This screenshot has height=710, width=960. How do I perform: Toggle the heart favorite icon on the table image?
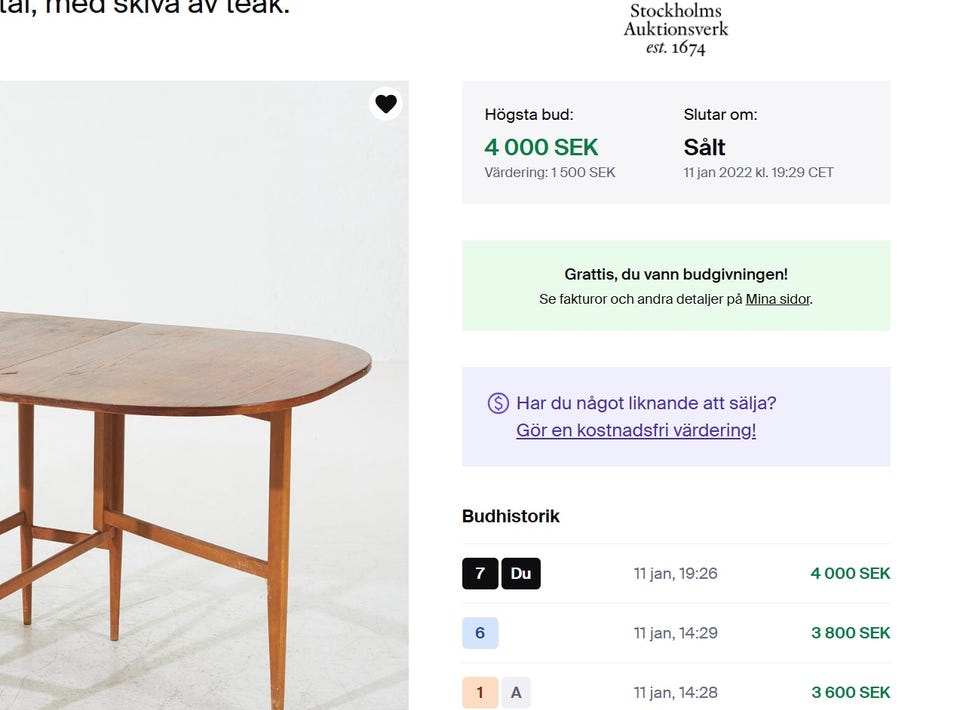tap(386, 103)
